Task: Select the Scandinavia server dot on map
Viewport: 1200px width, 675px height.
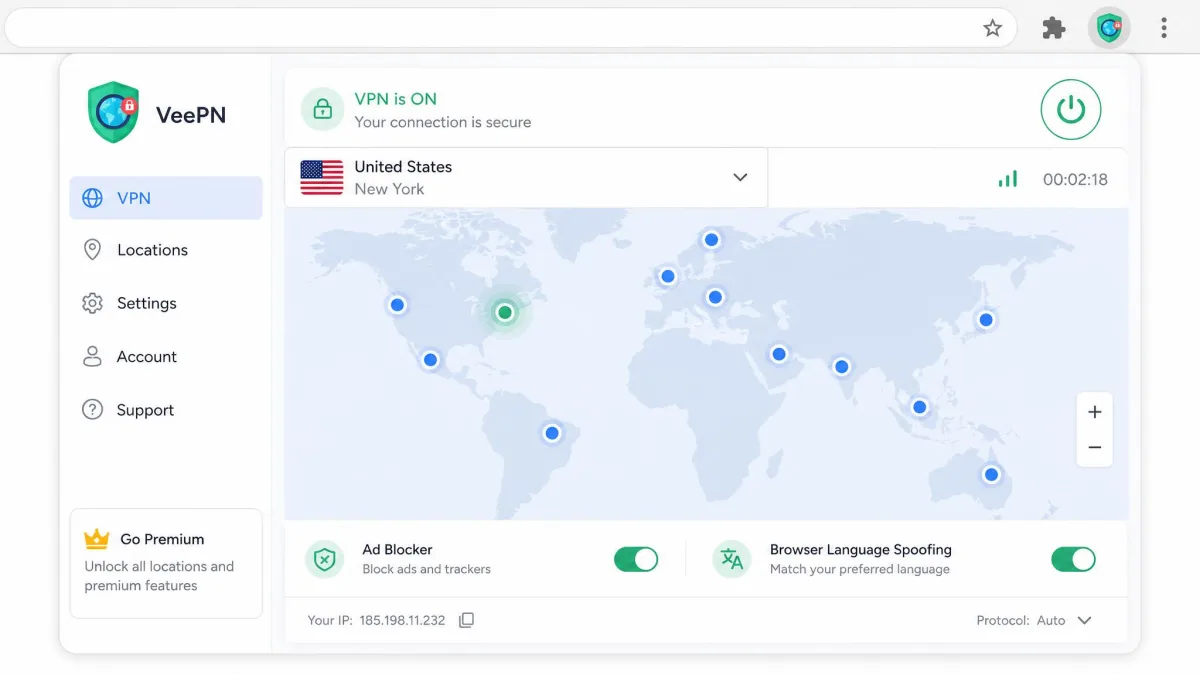Action: [x=711, y=240]
